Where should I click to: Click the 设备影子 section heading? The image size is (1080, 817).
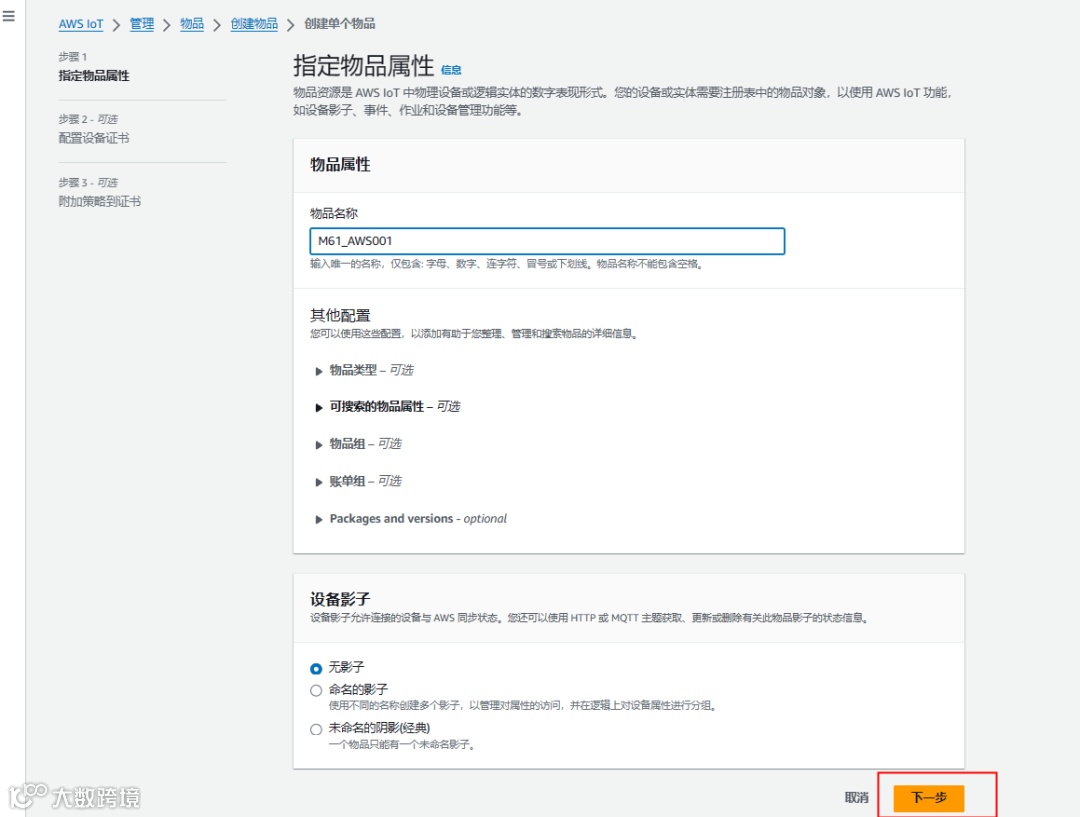(x=340, y=599)
